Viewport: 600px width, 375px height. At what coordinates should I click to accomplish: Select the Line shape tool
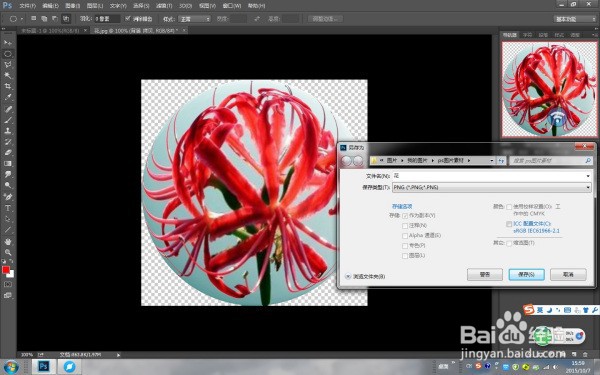click(x=8, y=230)
